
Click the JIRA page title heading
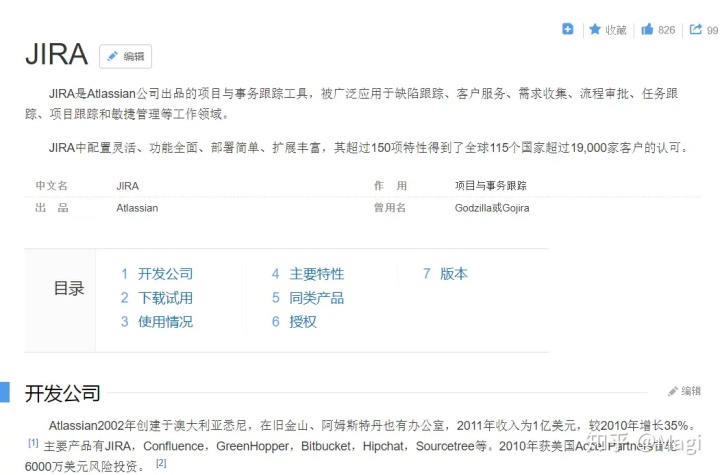pyautogui.click(x=56, y=54)
